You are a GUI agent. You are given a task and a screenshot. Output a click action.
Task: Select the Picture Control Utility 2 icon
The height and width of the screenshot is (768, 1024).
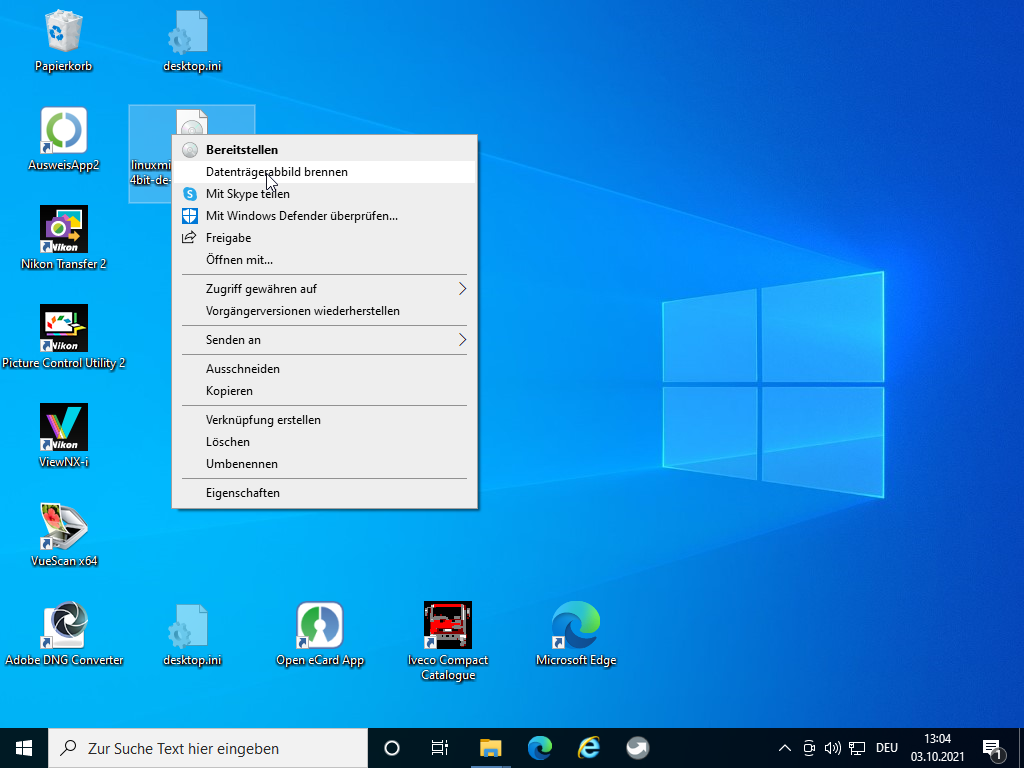64,329
